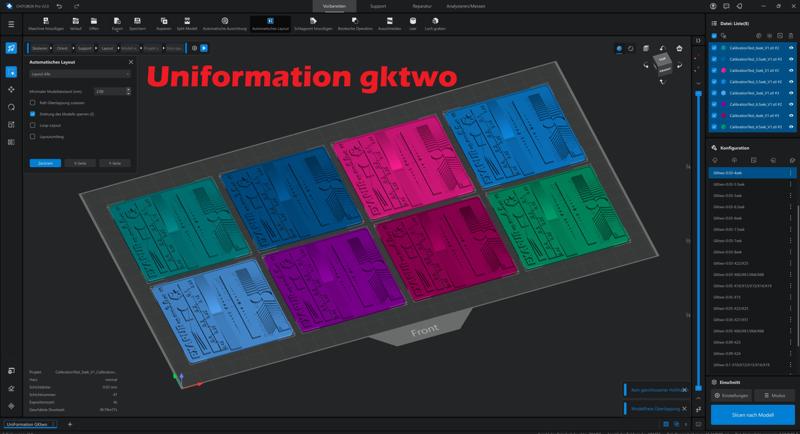The image size is (800, 434).
Task: Click the Loch graben tool icon
Action: [435, 23]
